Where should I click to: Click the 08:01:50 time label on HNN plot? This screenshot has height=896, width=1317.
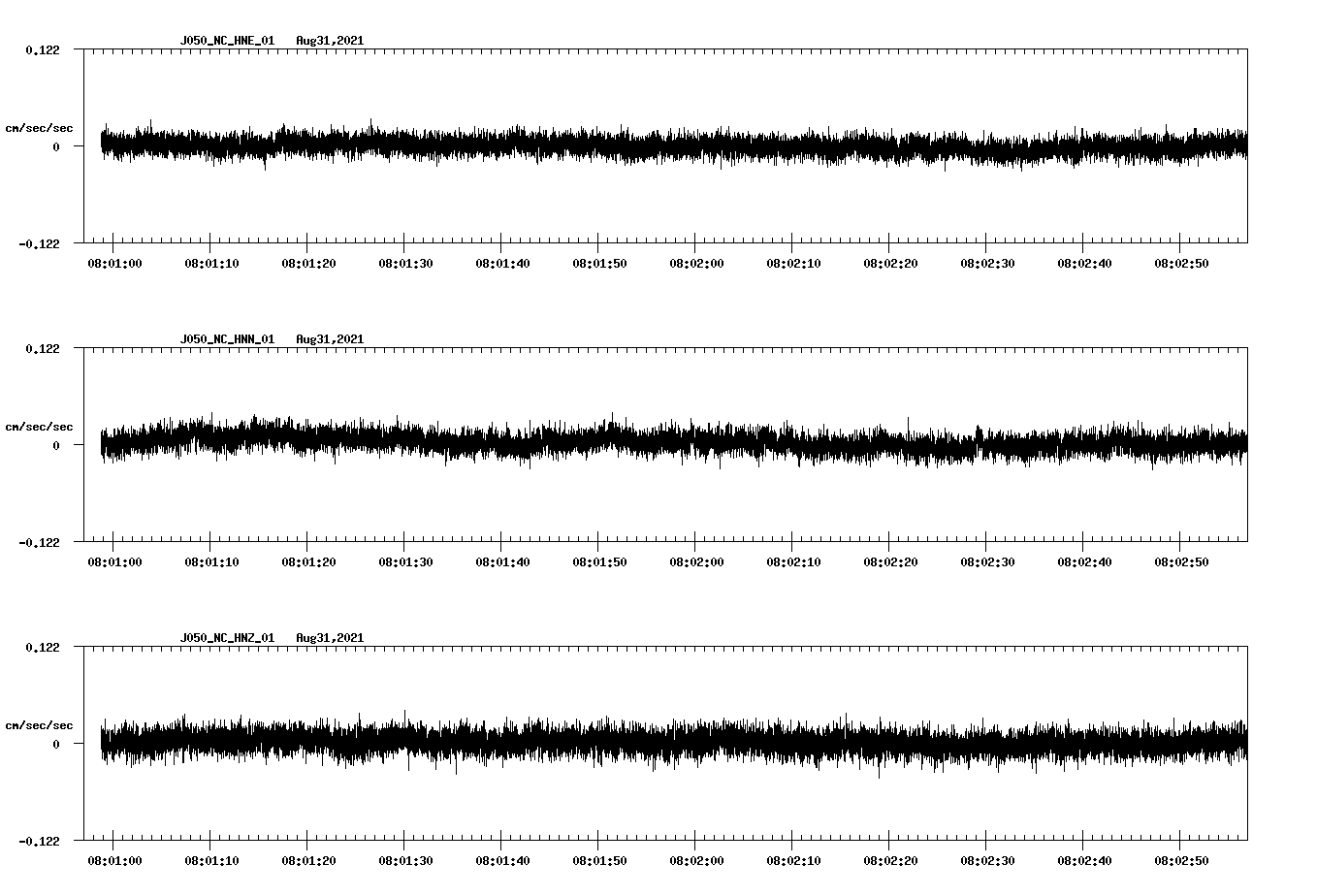[x=599, y=562]
